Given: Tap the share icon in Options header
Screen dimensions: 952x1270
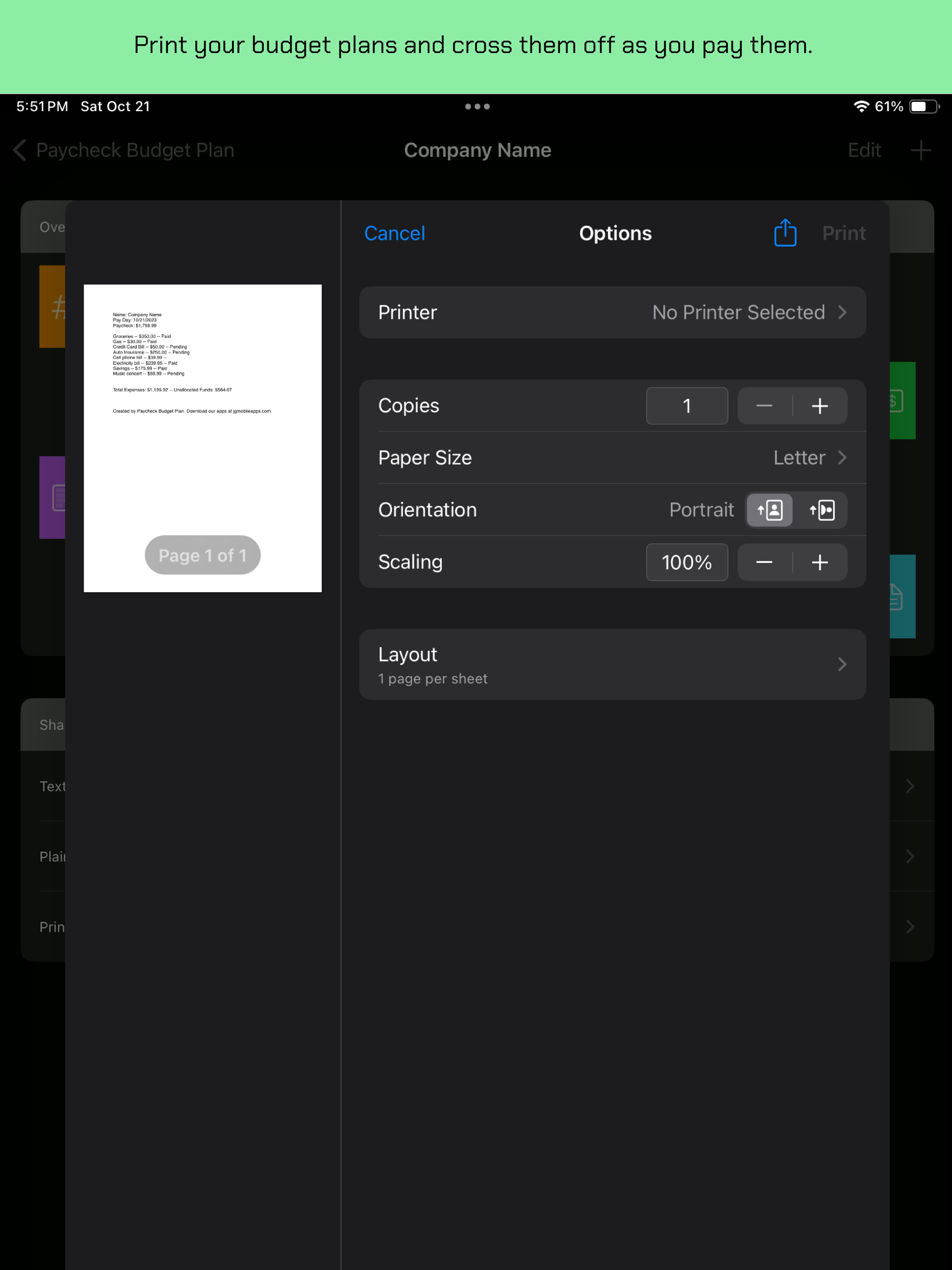Looking at the screenshot, I should 785,232.
